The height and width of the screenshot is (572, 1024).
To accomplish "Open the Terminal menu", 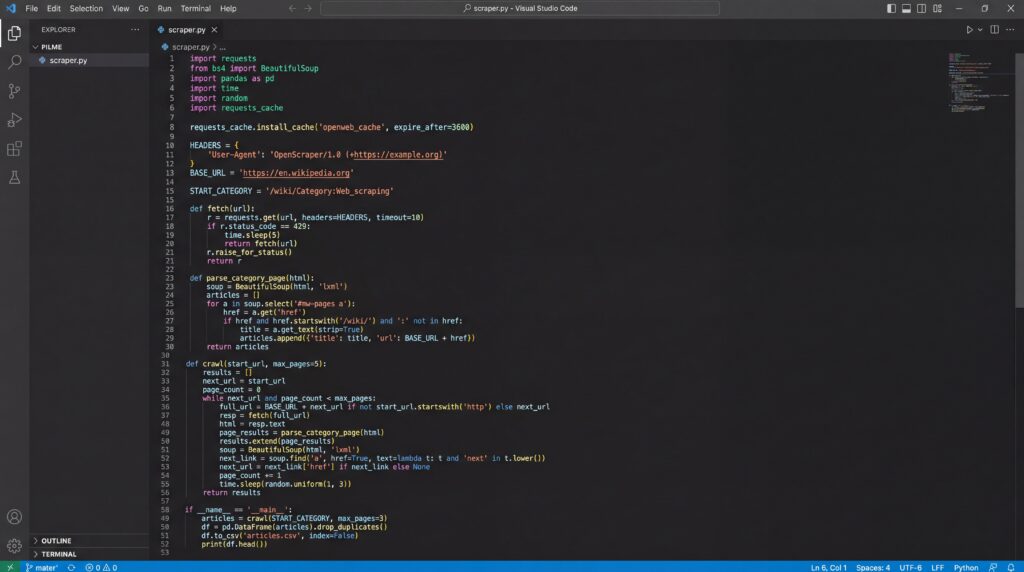I will 195,8.
